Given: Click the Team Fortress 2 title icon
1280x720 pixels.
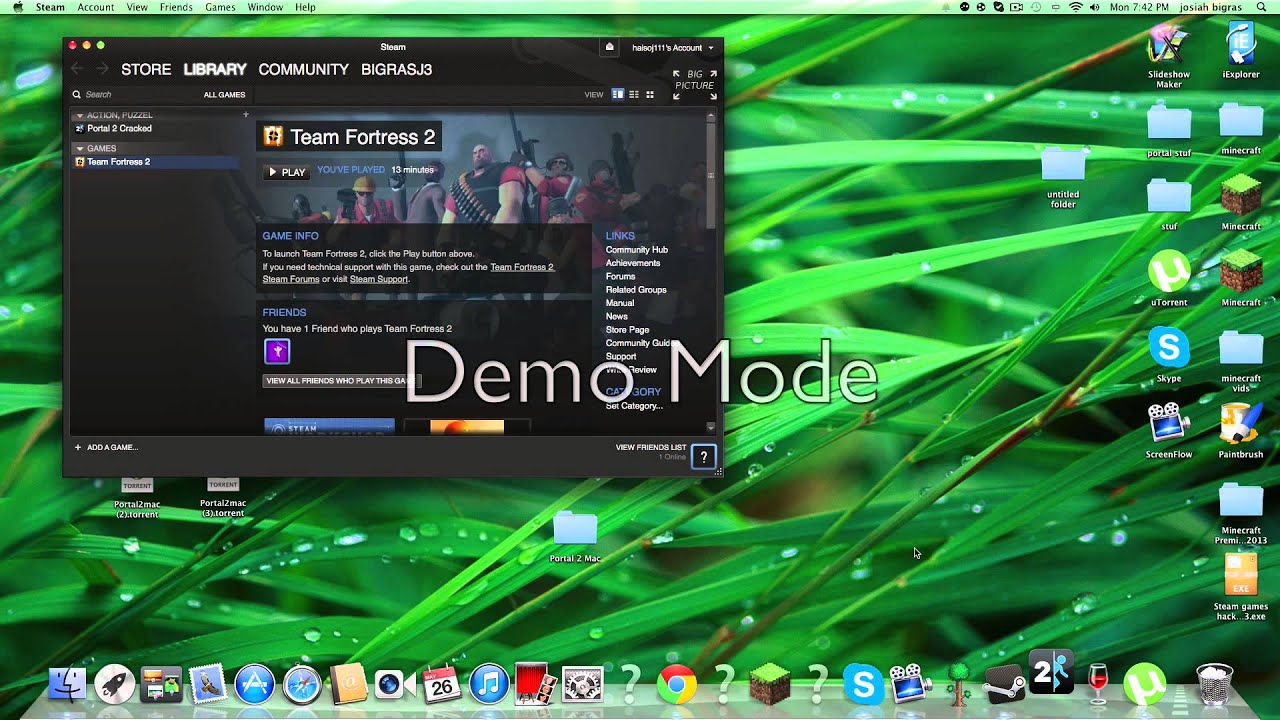Looking at the screenshot, I should (273, 137).
